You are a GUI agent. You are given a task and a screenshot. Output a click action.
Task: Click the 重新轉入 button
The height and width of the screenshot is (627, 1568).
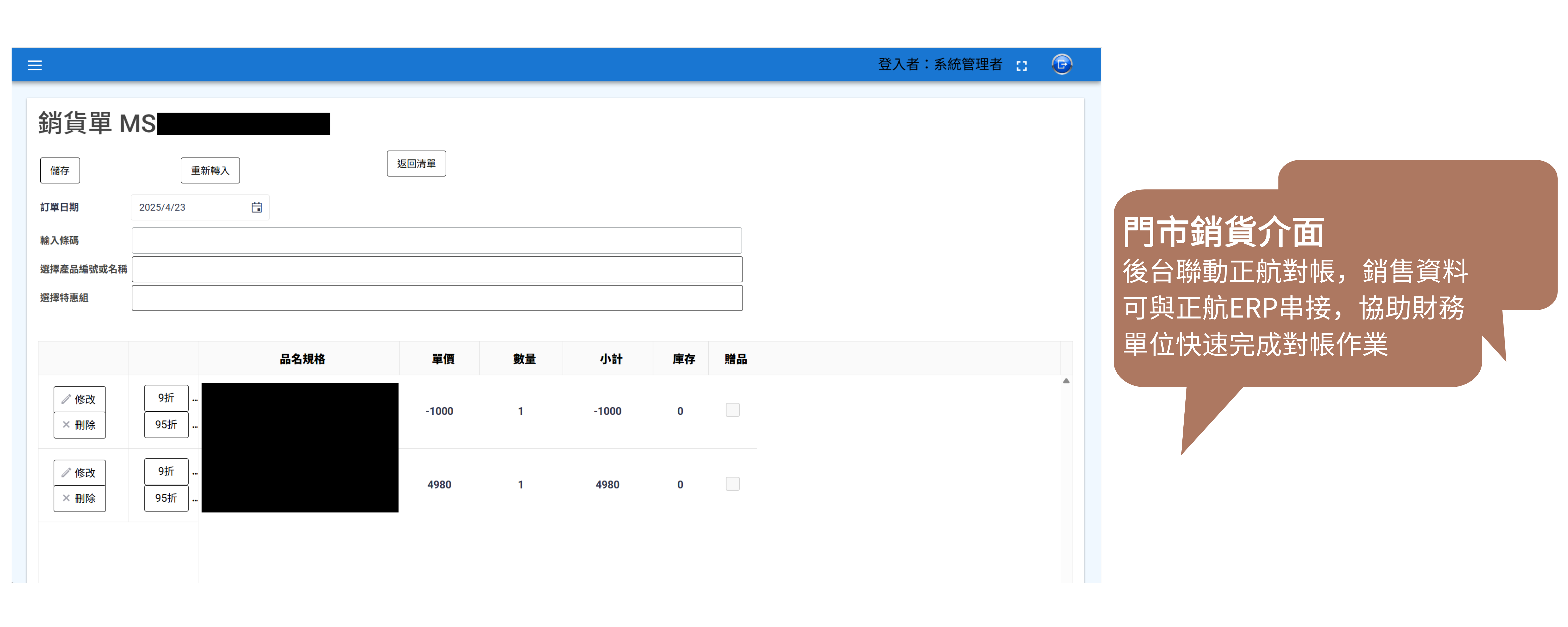click(x=210, y=171)
